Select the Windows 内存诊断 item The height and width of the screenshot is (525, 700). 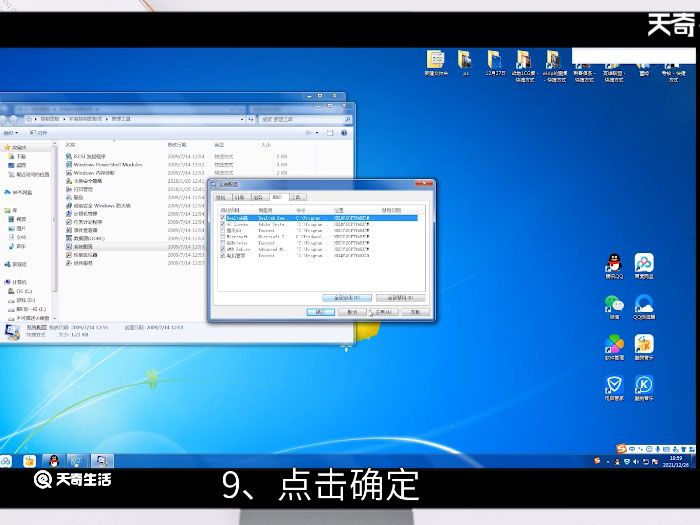click(90, 173)
